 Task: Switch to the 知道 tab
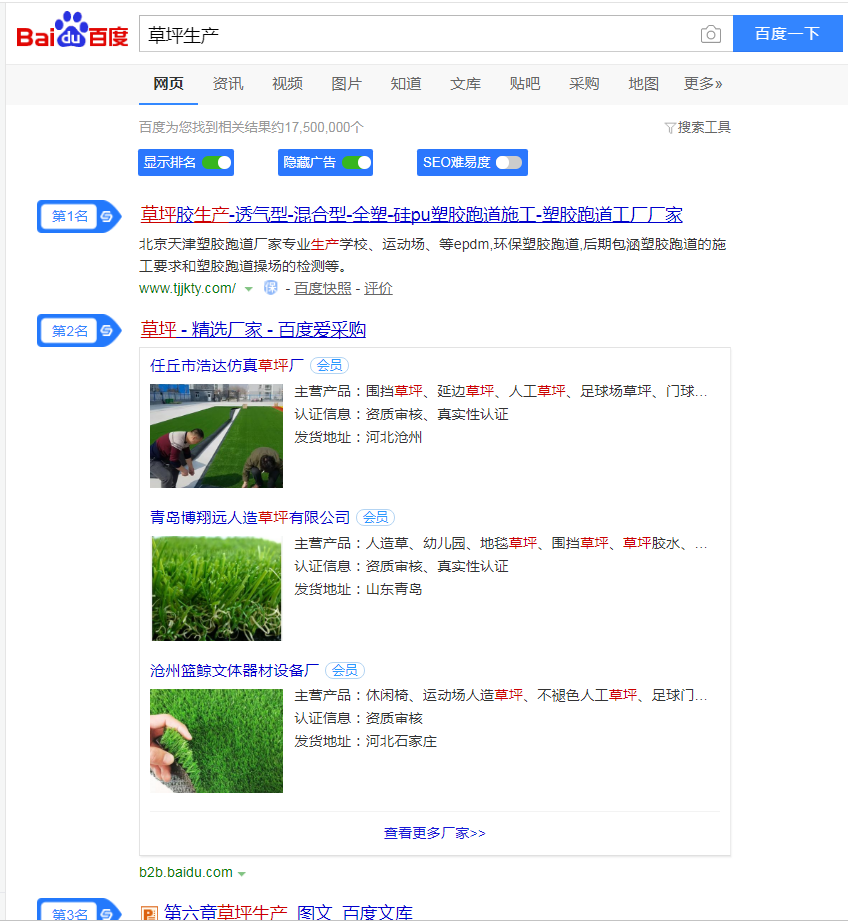coord(406,83)
